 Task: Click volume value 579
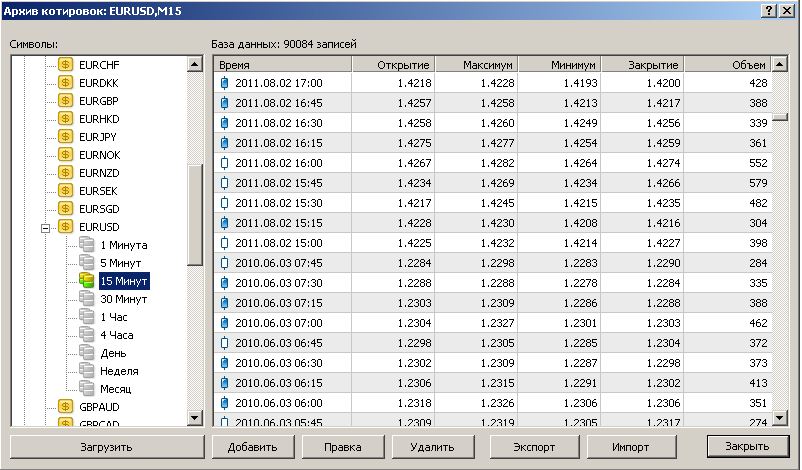(x=758, y=183)
